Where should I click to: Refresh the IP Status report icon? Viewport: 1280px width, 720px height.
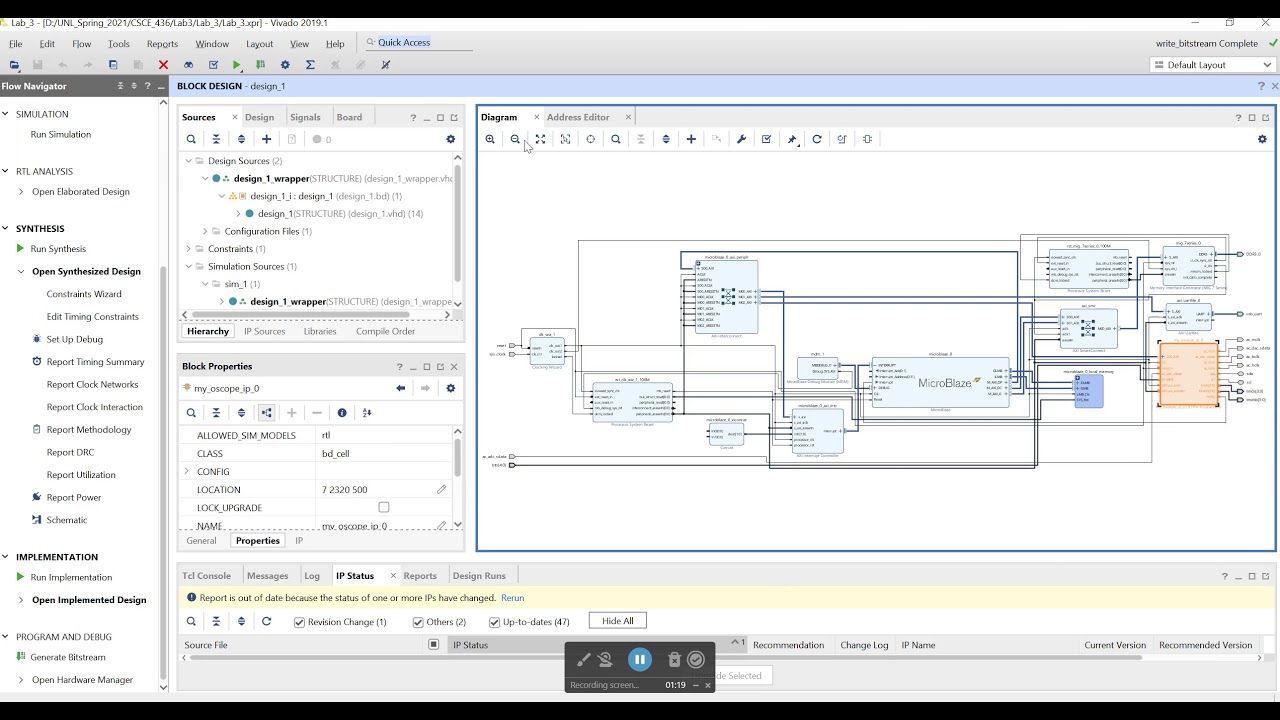click(266, 621)
